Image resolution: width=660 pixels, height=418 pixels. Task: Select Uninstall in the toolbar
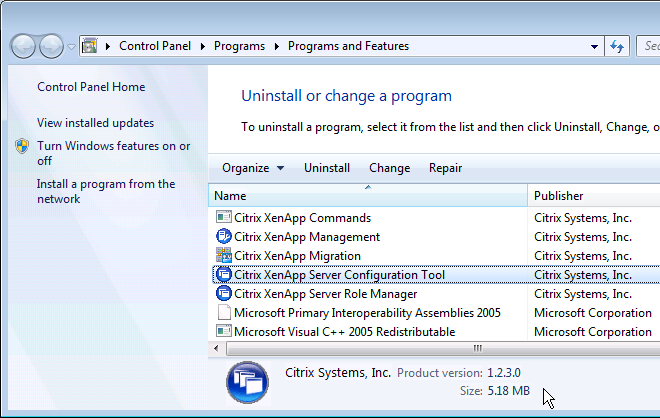click(327, 168)
